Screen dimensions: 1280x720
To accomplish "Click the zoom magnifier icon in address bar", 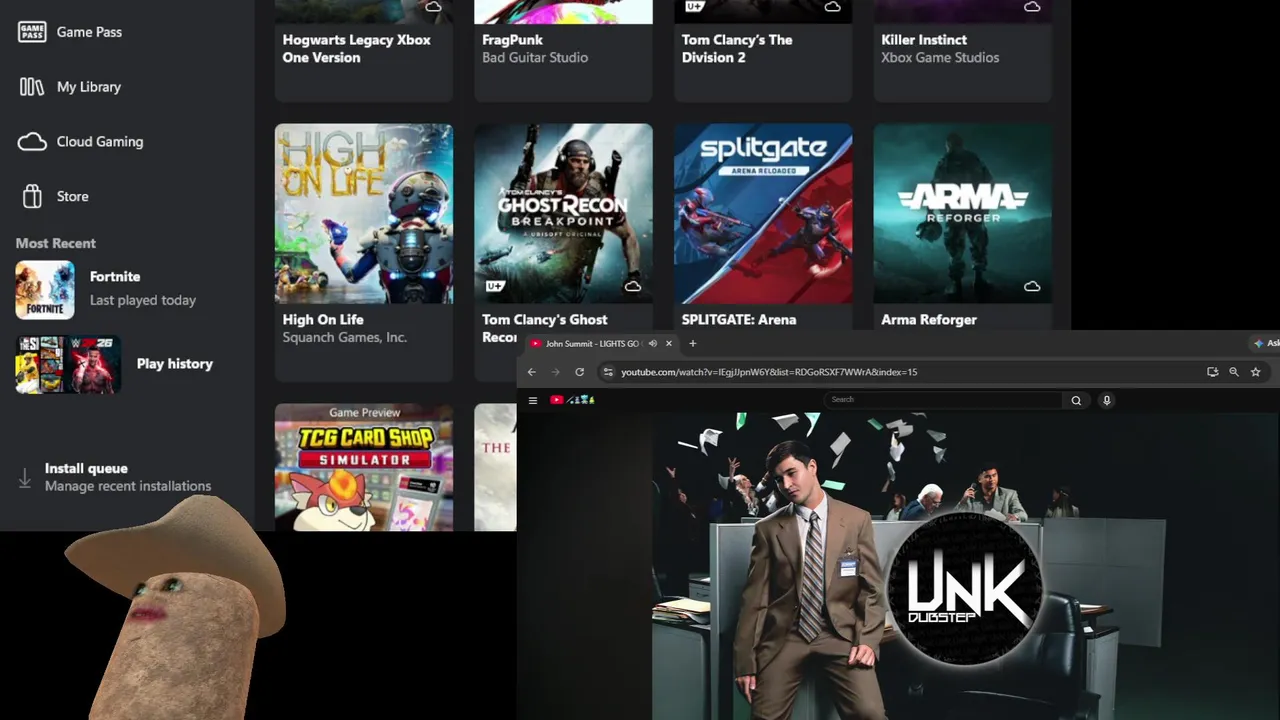I will pyautogui.click(x=1234, y=372).
